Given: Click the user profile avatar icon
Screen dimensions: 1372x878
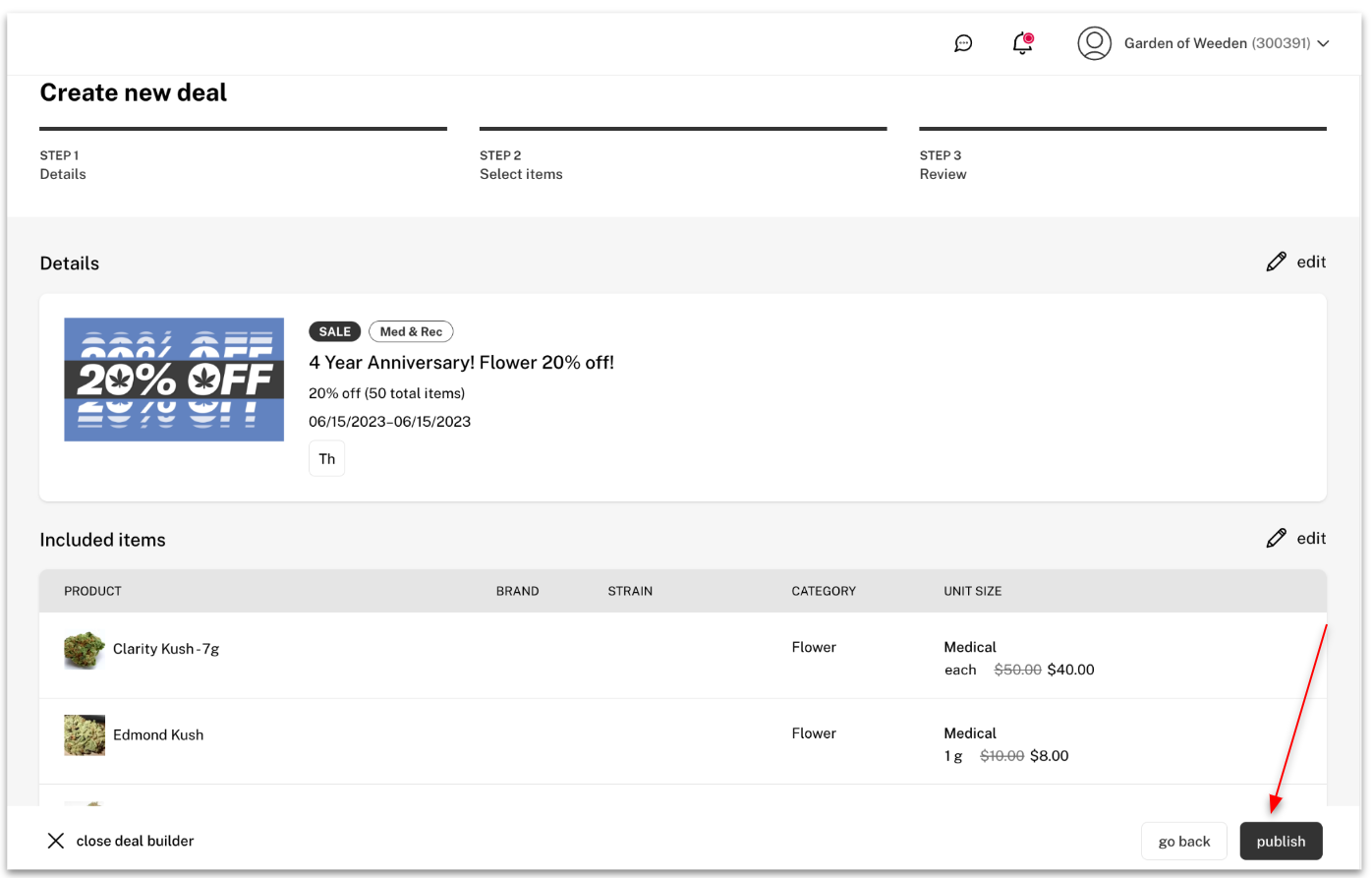Looking at the screenshot, I should (1094, 43).
